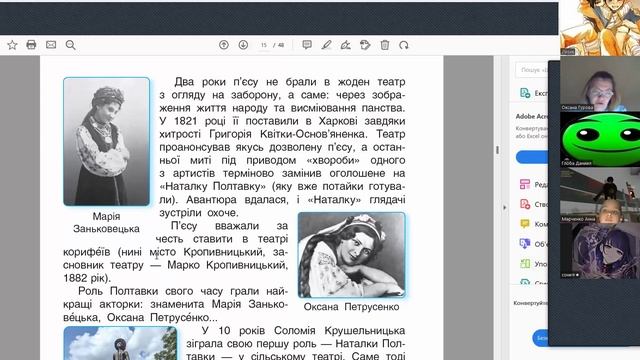The width and height of the screenshot is (640, 360).
Task: Click the words 'Соломія Крушельницька' in the text
Action: tap(340, 330)
